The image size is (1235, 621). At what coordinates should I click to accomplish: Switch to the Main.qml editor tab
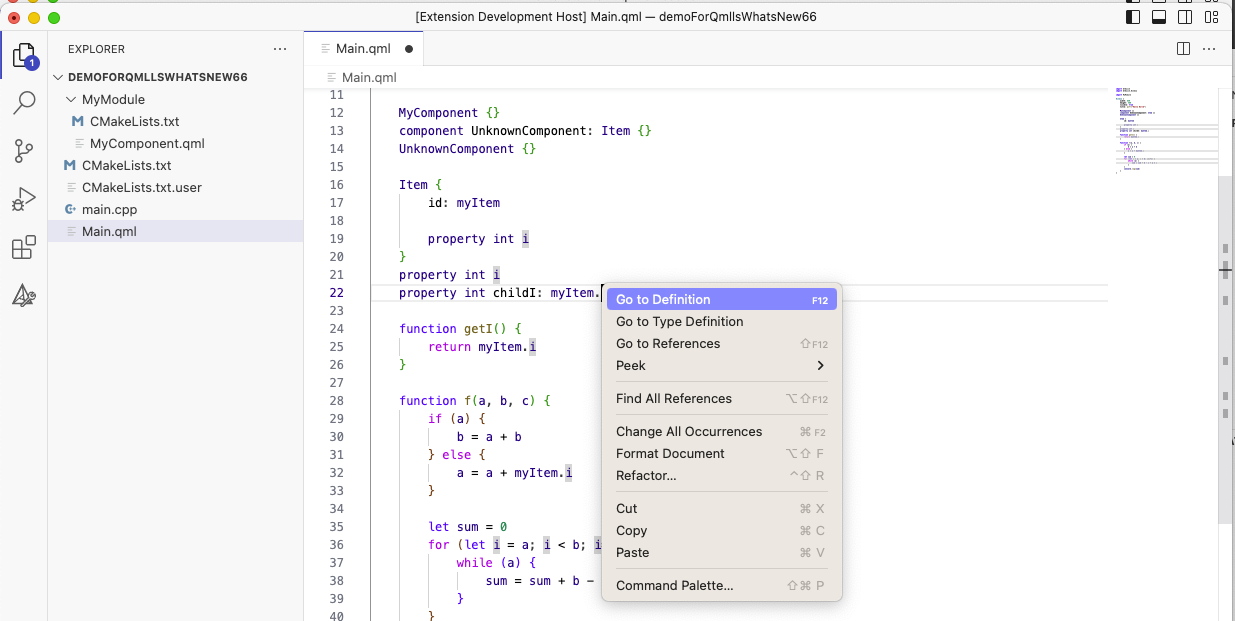[x=363, y=46]
